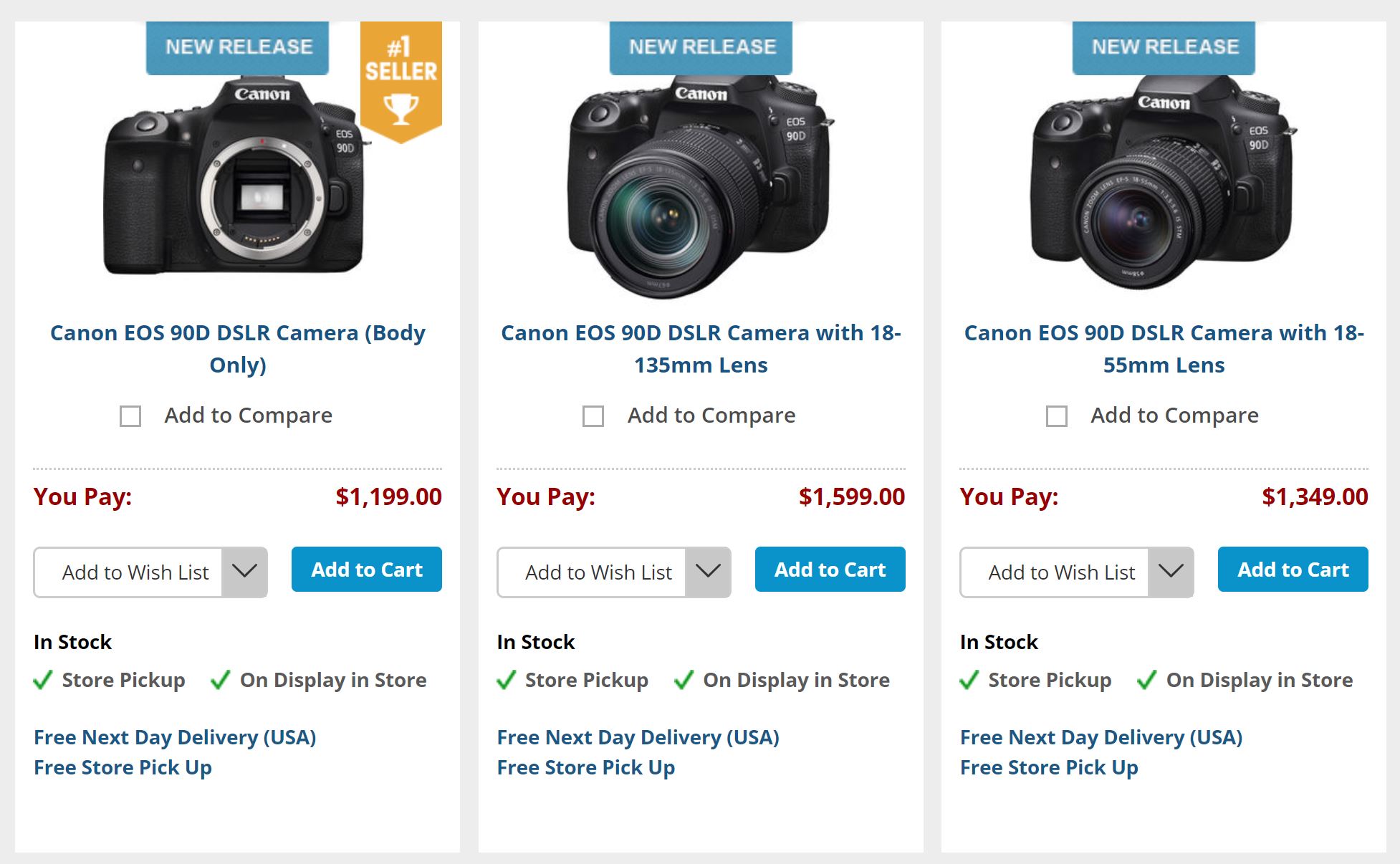This screenshot has width=1400, height=864.
Task: Expand wish list dropdown arrow for 18-135mm kit
Action: click(x=708, y=572)
